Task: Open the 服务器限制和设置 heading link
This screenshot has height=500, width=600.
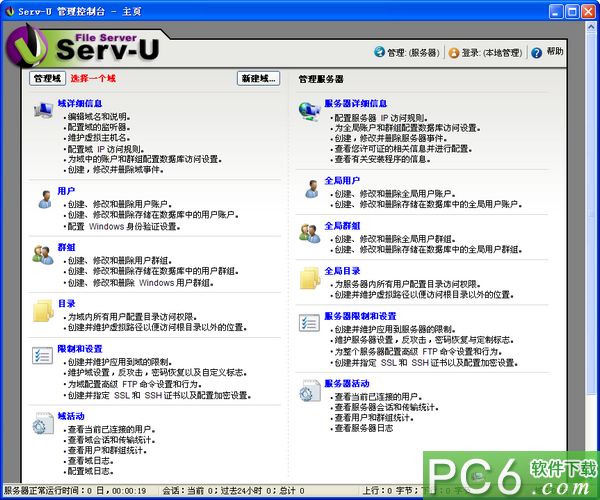Action: tap(360, 317)
